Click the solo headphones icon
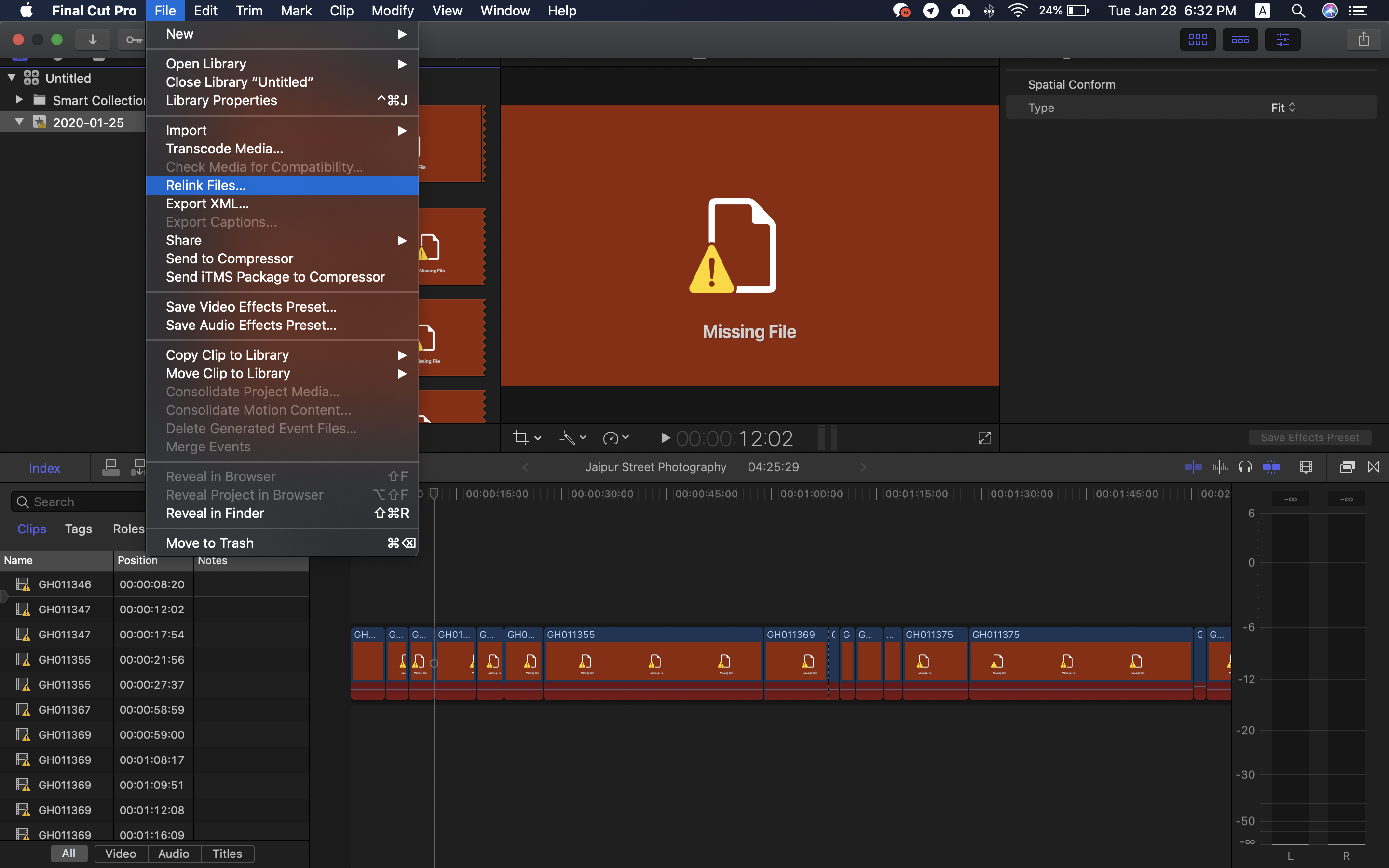1389x868 pixels. point(1245,467)
